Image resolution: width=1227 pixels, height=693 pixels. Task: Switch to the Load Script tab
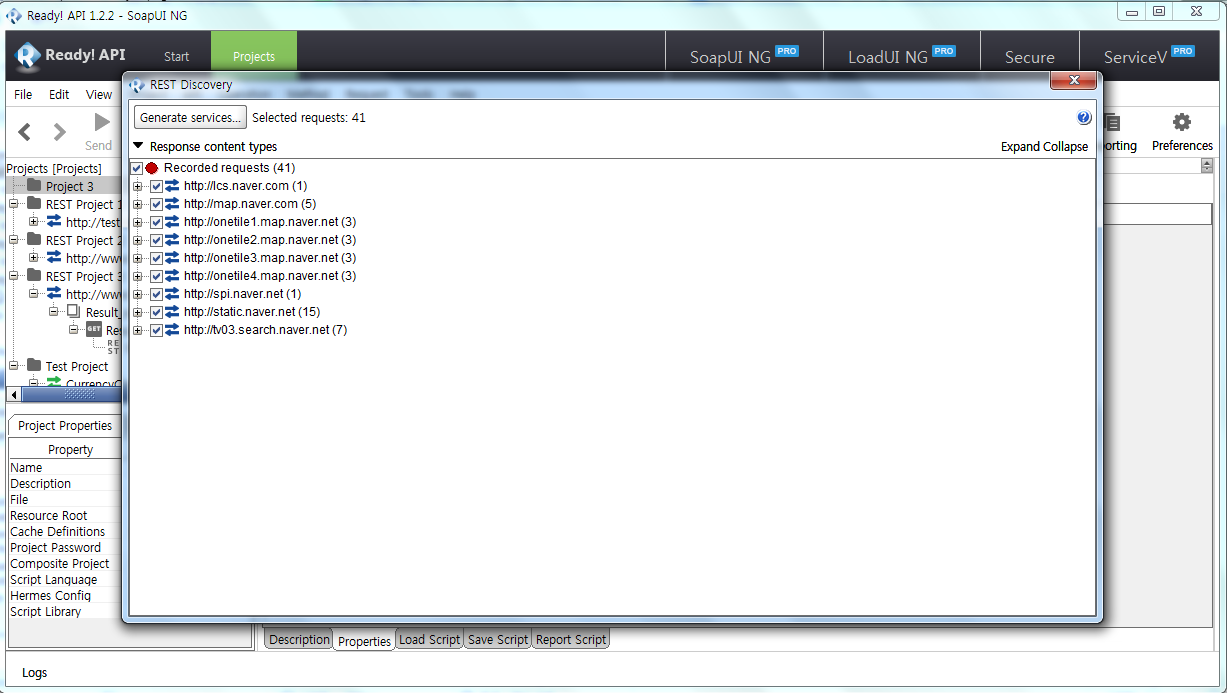coord(429,640)
